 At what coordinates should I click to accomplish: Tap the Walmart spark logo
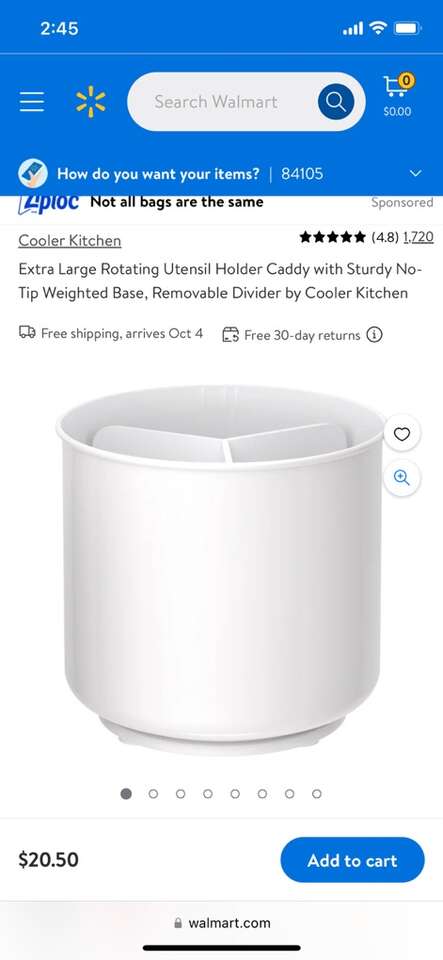coord(91,102)
